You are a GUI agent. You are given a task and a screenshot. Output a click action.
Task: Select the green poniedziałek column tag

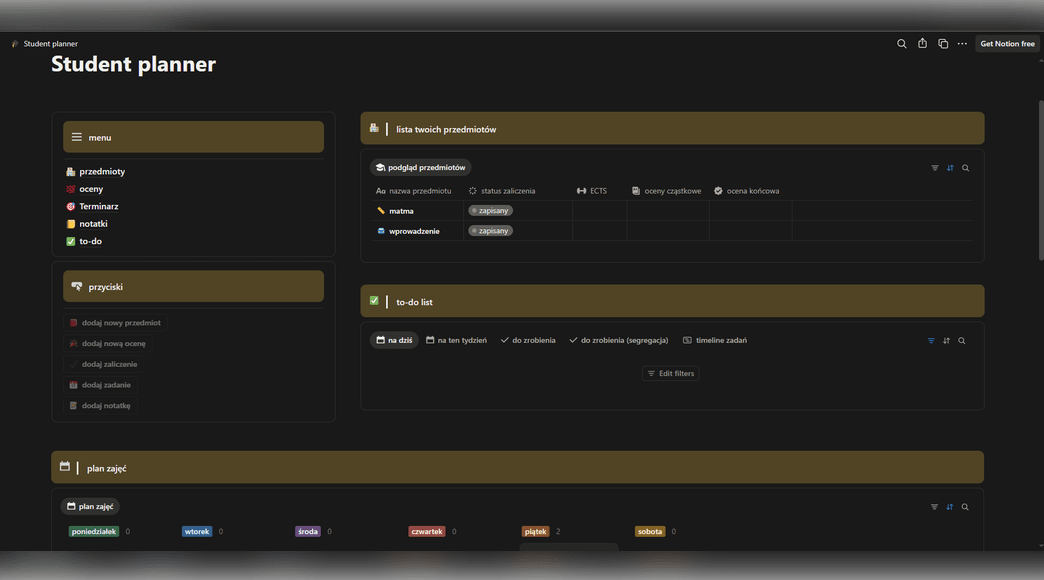click(94, 532)
